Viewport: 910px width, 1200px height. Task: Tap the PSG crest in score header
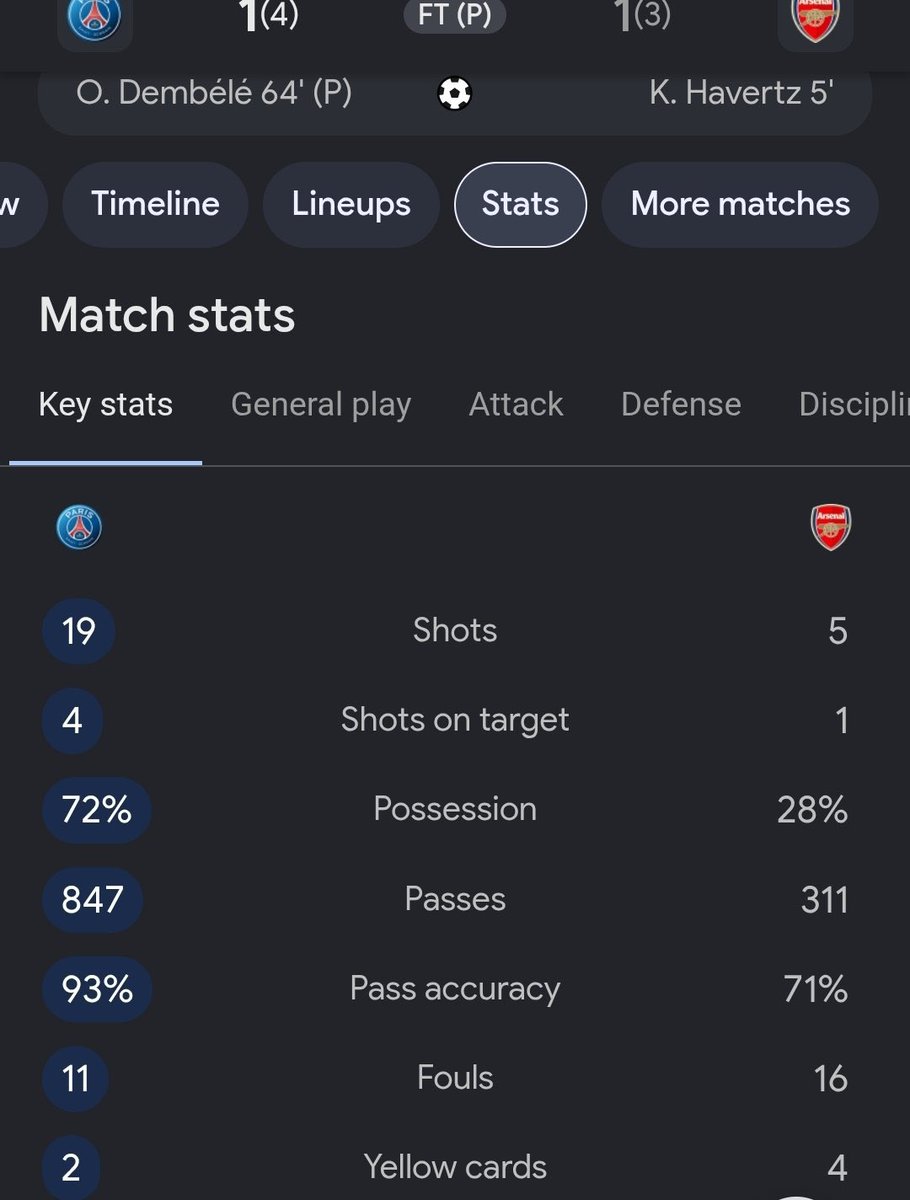click(95, 18)
